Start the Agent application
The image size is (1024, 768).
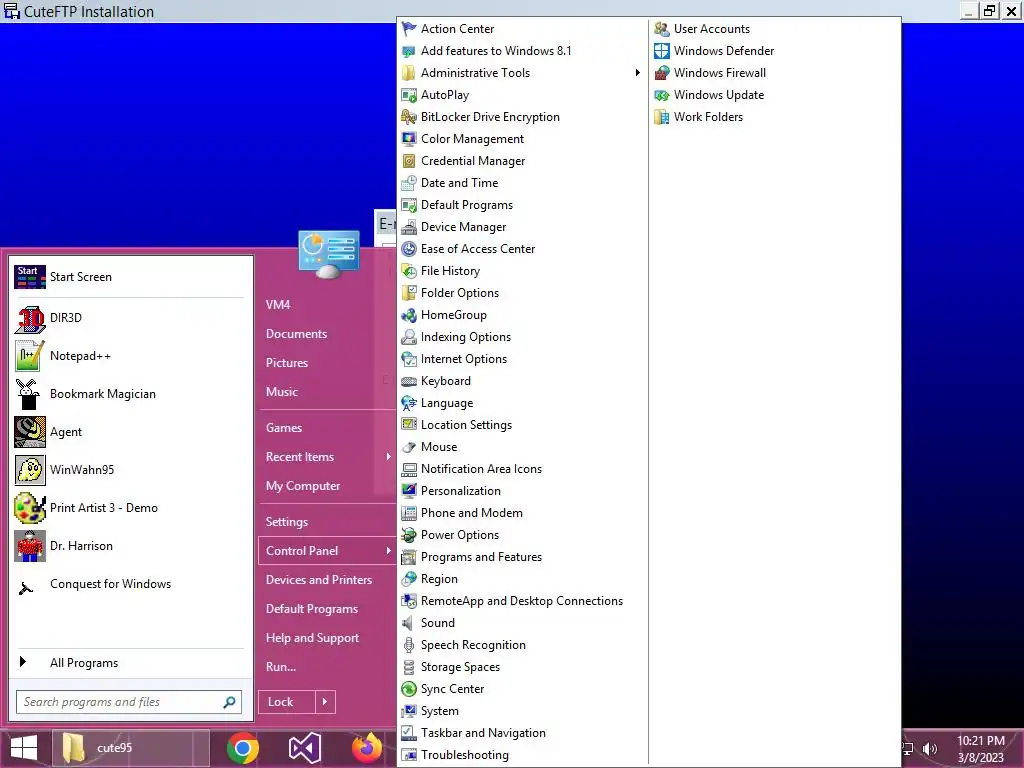[x=131, y=432]
